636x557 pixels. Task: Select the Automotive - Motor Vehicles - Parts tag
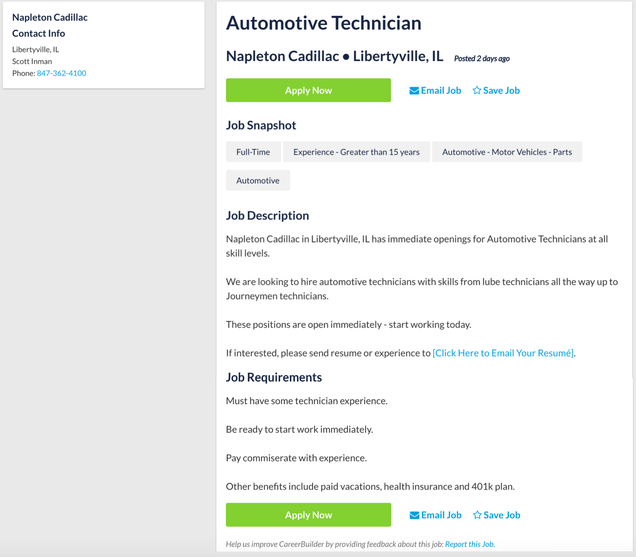point(507,152)
